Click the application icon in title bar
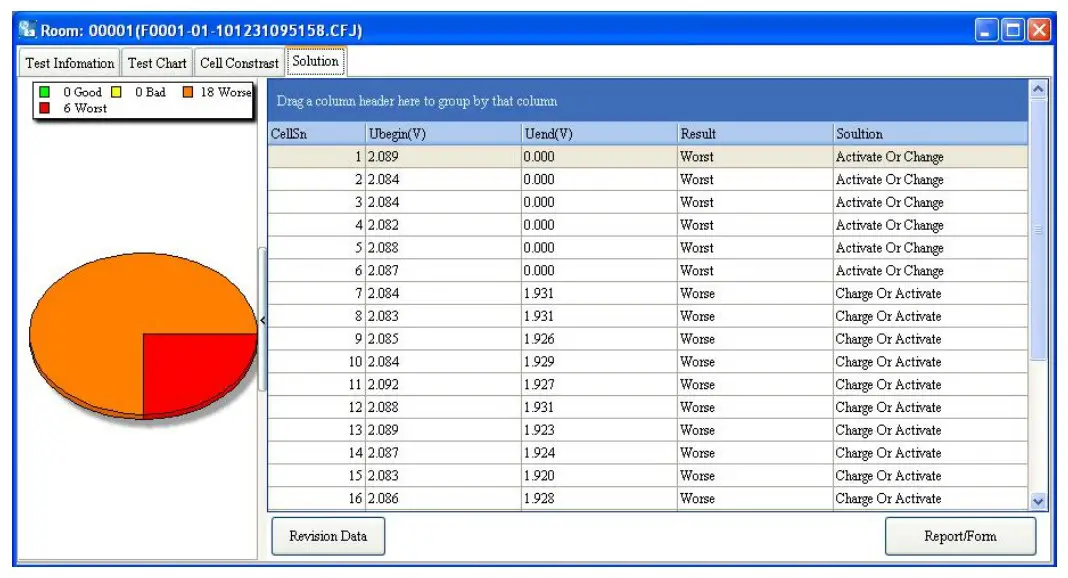 [x=28, y=30]
